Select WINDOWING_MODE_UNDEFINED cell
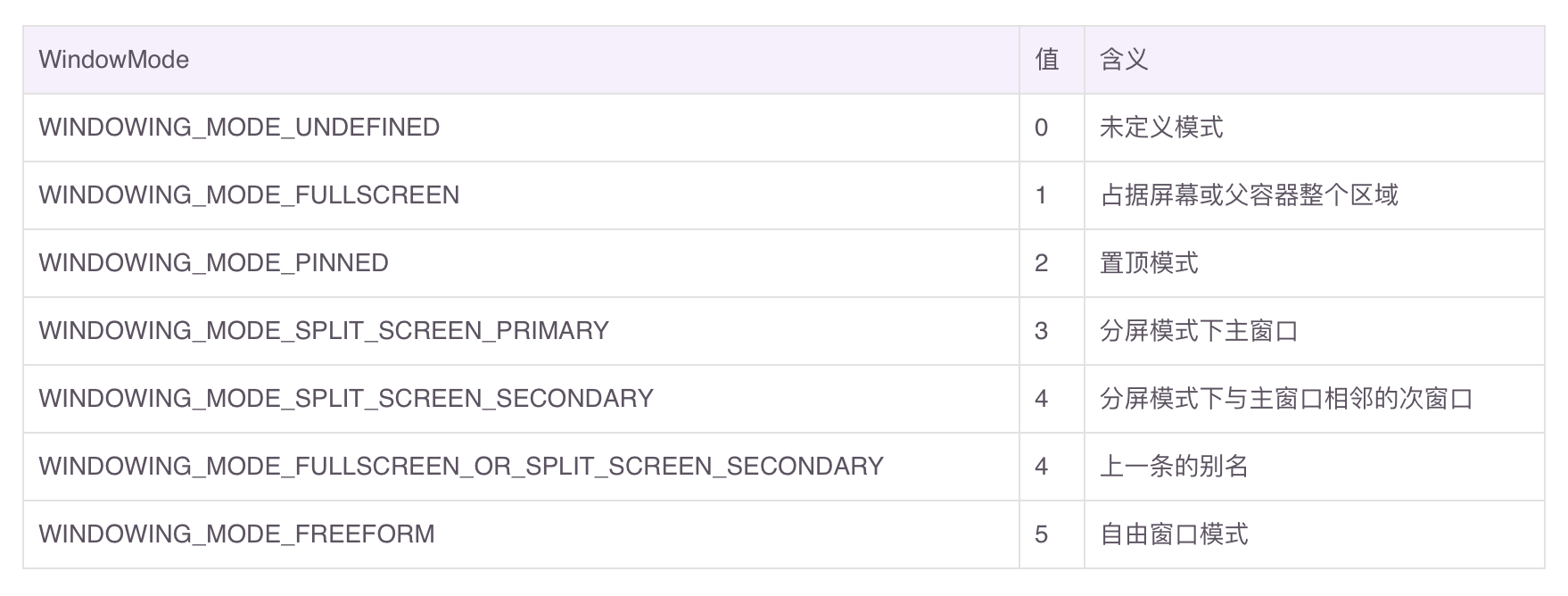 [x=521, y=128]
